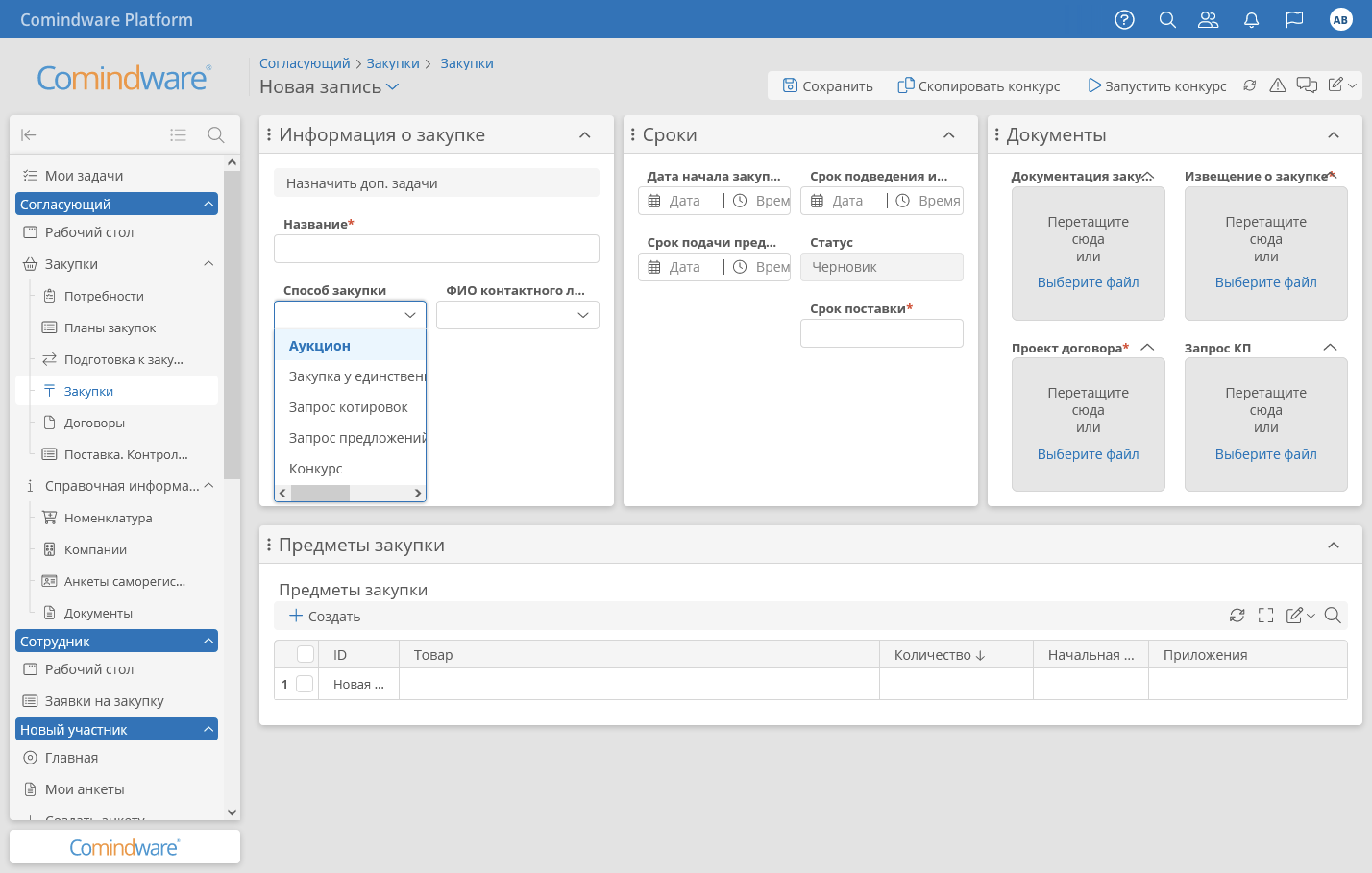Click the flag icon in top bar
The height and width of the screenshot is (873, 1372).
(1294, 19)
